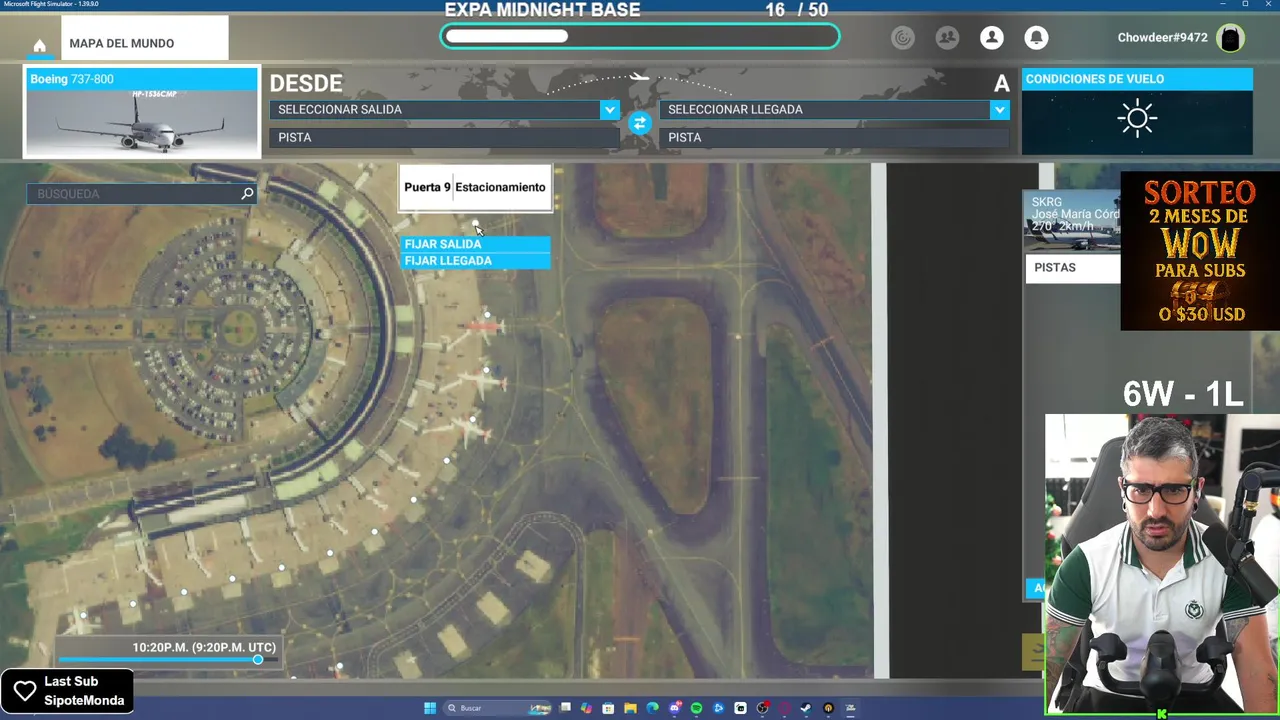Expand the Seleccionar Llegada dropdown arrow
The image size is (1280, 720).
tap(999, 109)
